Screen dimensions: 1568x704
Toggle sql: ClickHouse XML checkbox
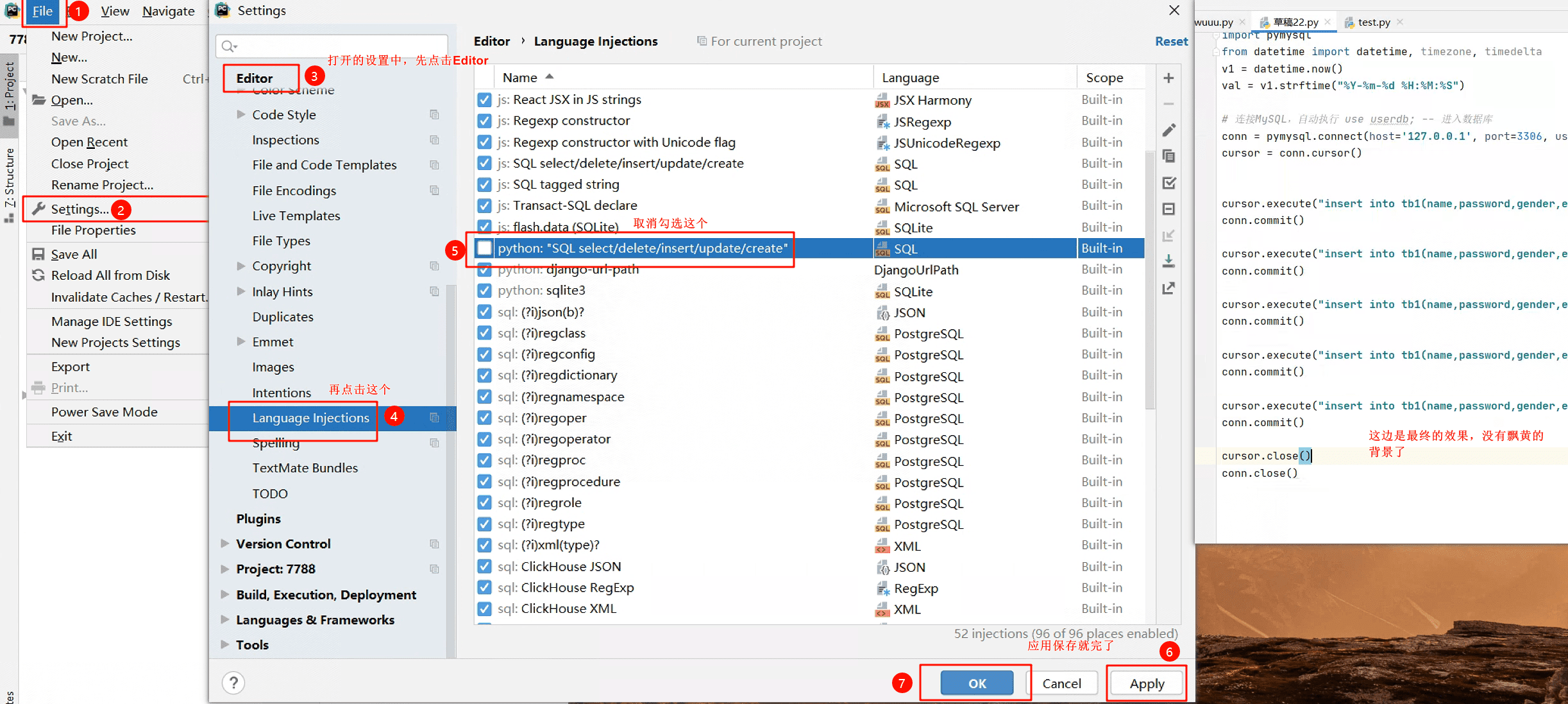tap(484, 609)
